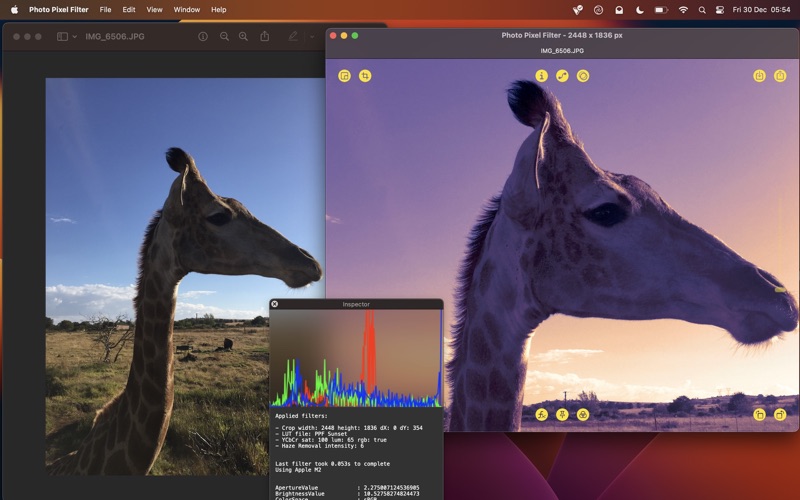This screenshot has width=800, height=500.
Task: Click the share/export icon in Photo Pixel Filter
Action: point(780,76)
